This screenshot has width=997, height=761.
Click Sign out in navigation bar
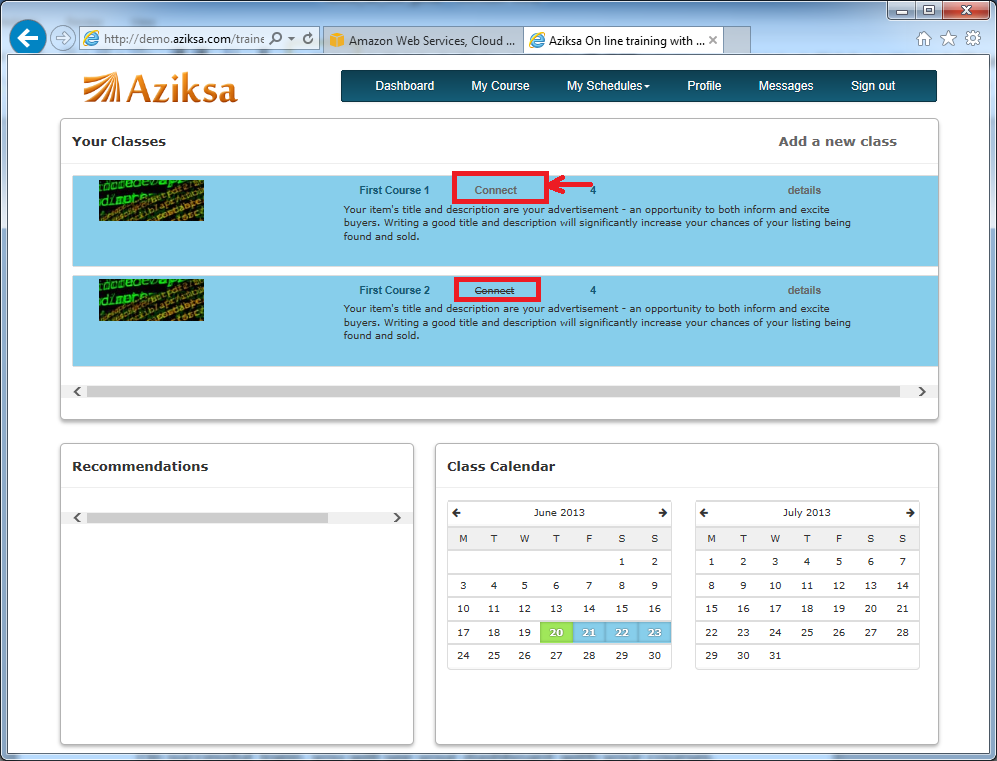(x=872, y=86)
